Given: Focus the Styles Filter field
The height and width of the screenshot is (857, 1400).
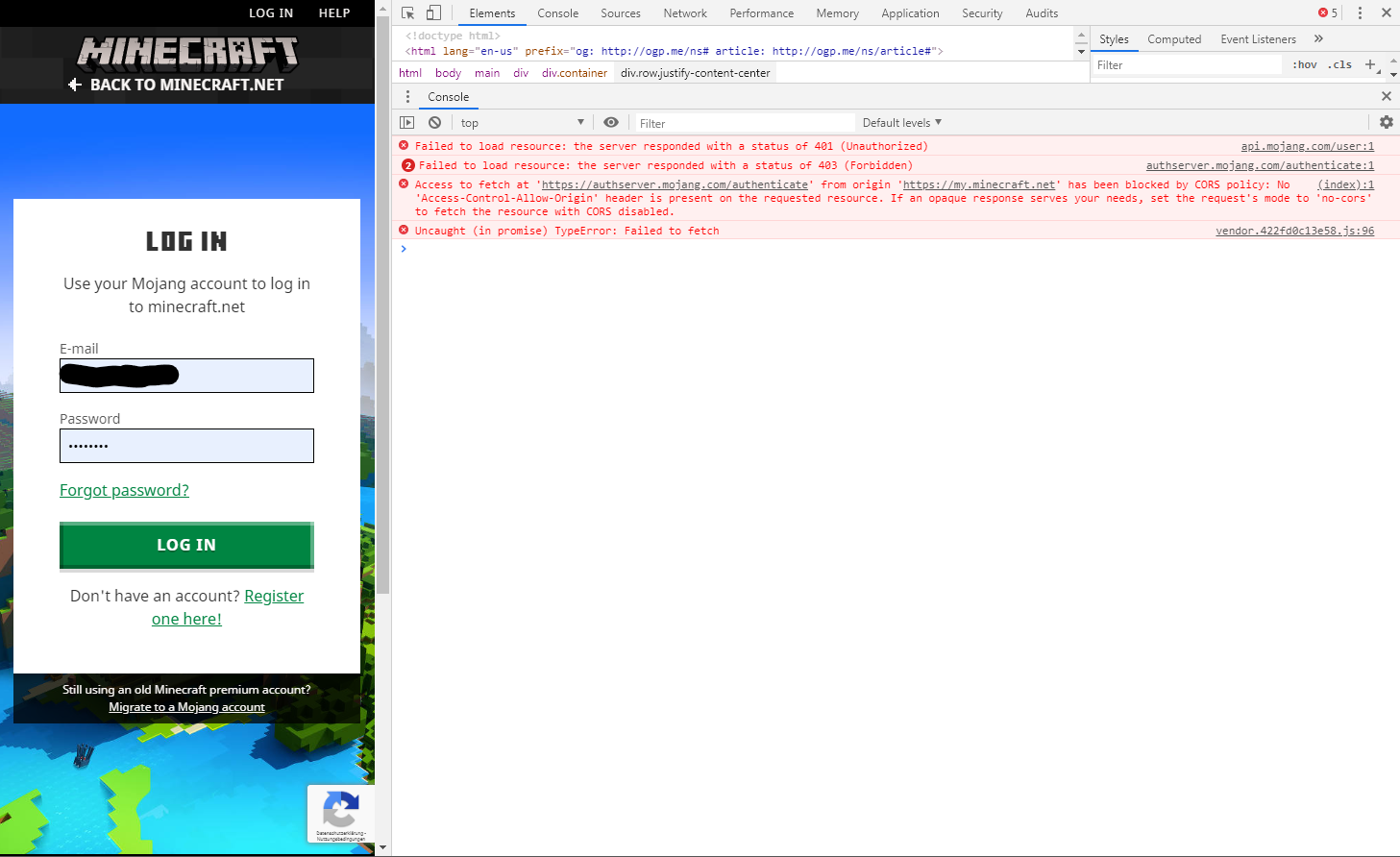Looking at the screenshot, I should 1188,64.
